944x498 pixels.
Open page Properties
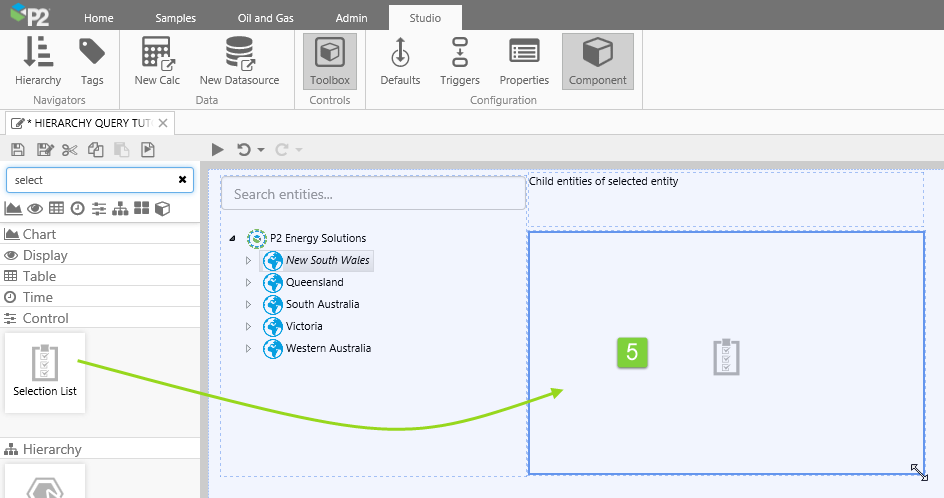click(x=524, y=62)
